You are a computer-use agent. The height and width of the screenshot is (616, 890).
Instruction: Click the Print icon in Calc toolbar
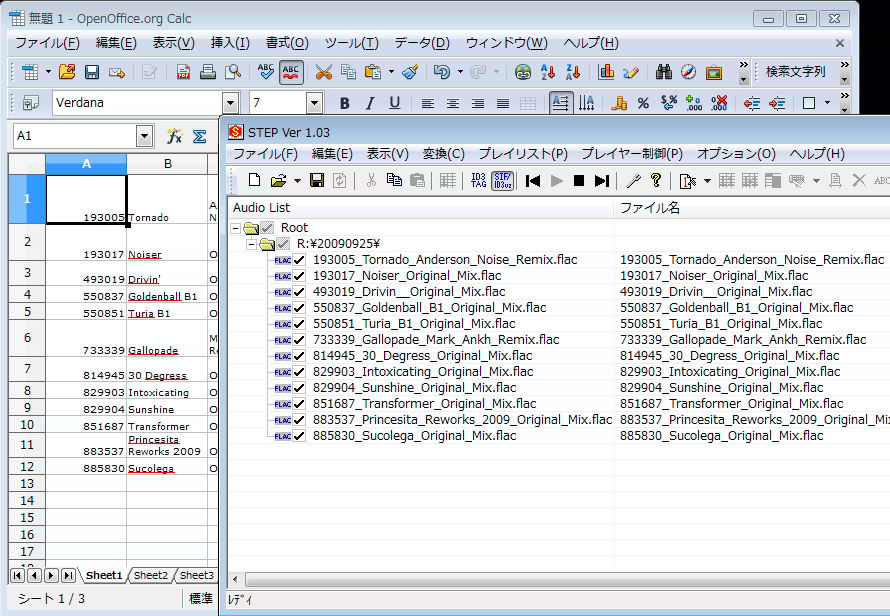coord(208,72)
